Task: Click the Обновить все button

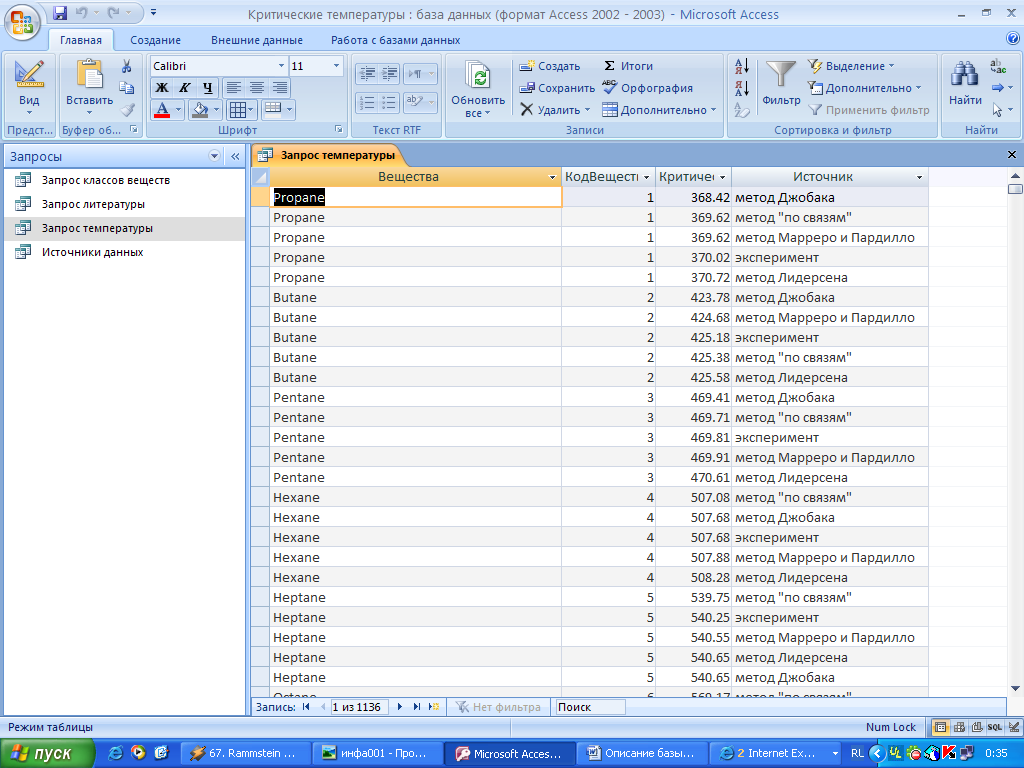Action: pyautogui.click(x=478, y=88)
